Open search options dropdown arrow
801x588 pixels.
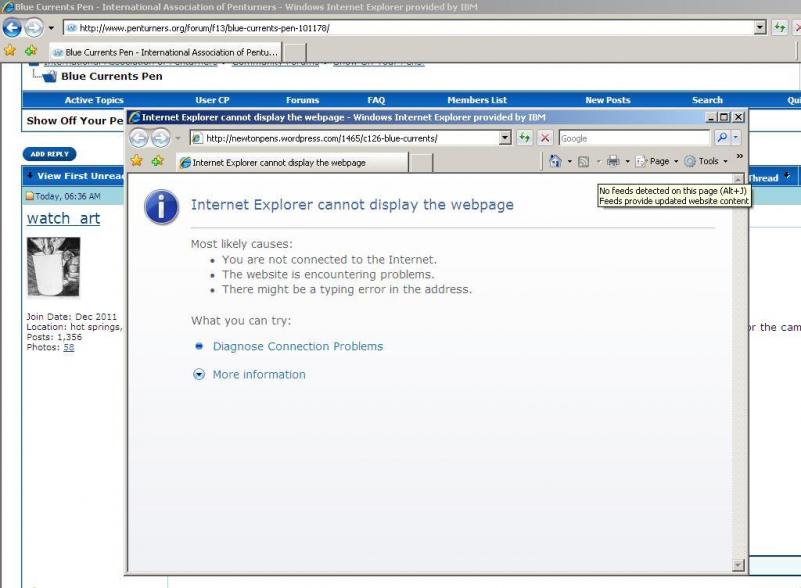coord(736,137)
